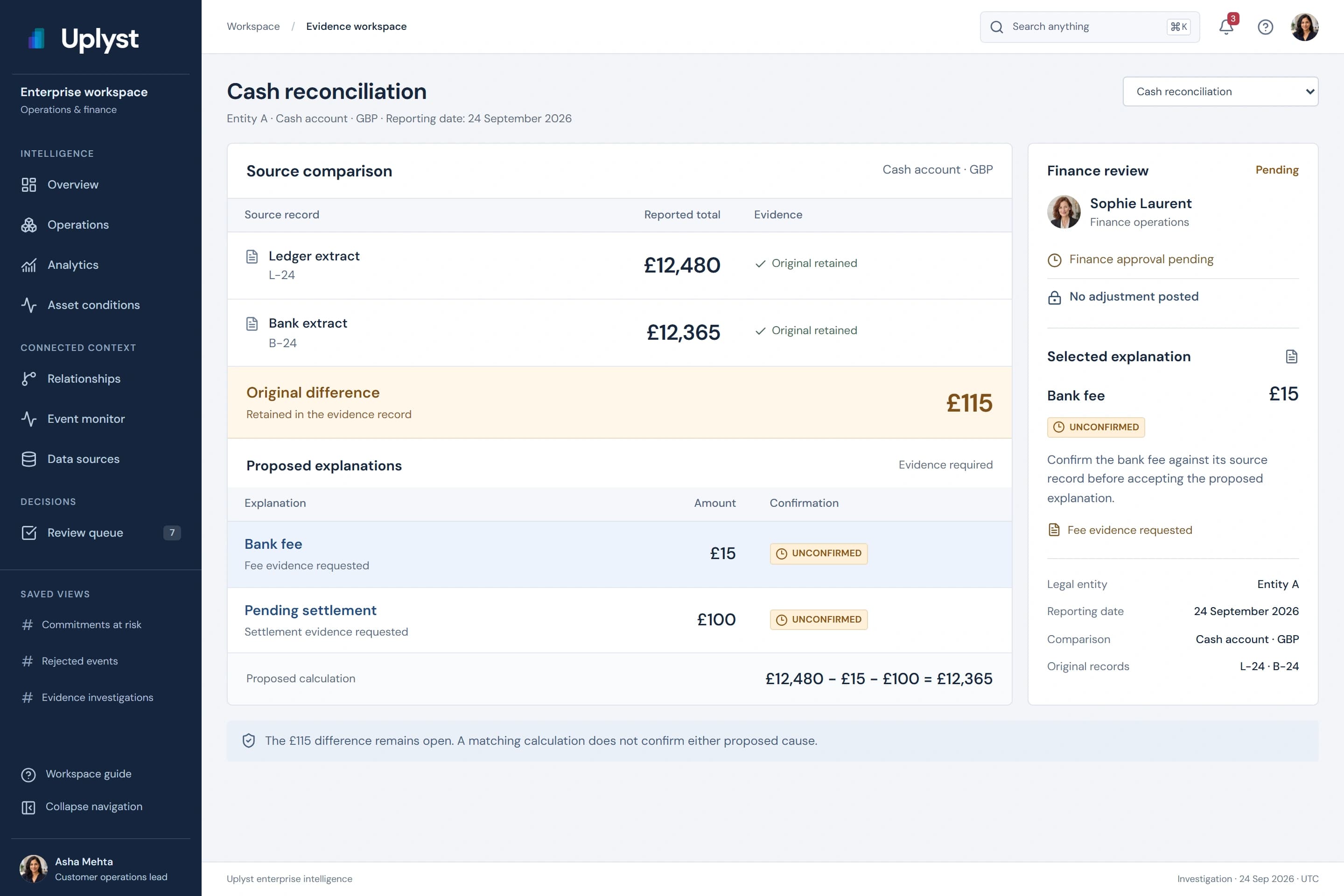Image resolution: width=1344 pixels, height=896 pixels.
Task: Click UNCONFIRMED badge in the Bank fee row
Action: [x=818, y=554]
